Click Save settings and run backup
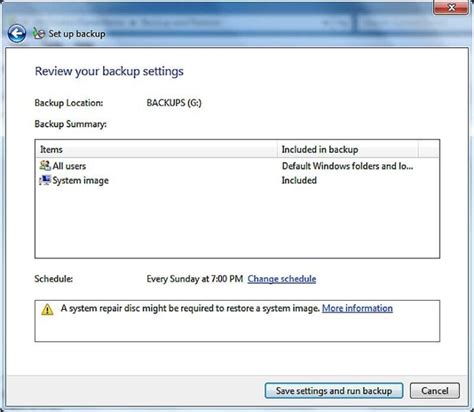Viewport: 474px width, 412px height. pyautogui.click(x=334, y=391)
